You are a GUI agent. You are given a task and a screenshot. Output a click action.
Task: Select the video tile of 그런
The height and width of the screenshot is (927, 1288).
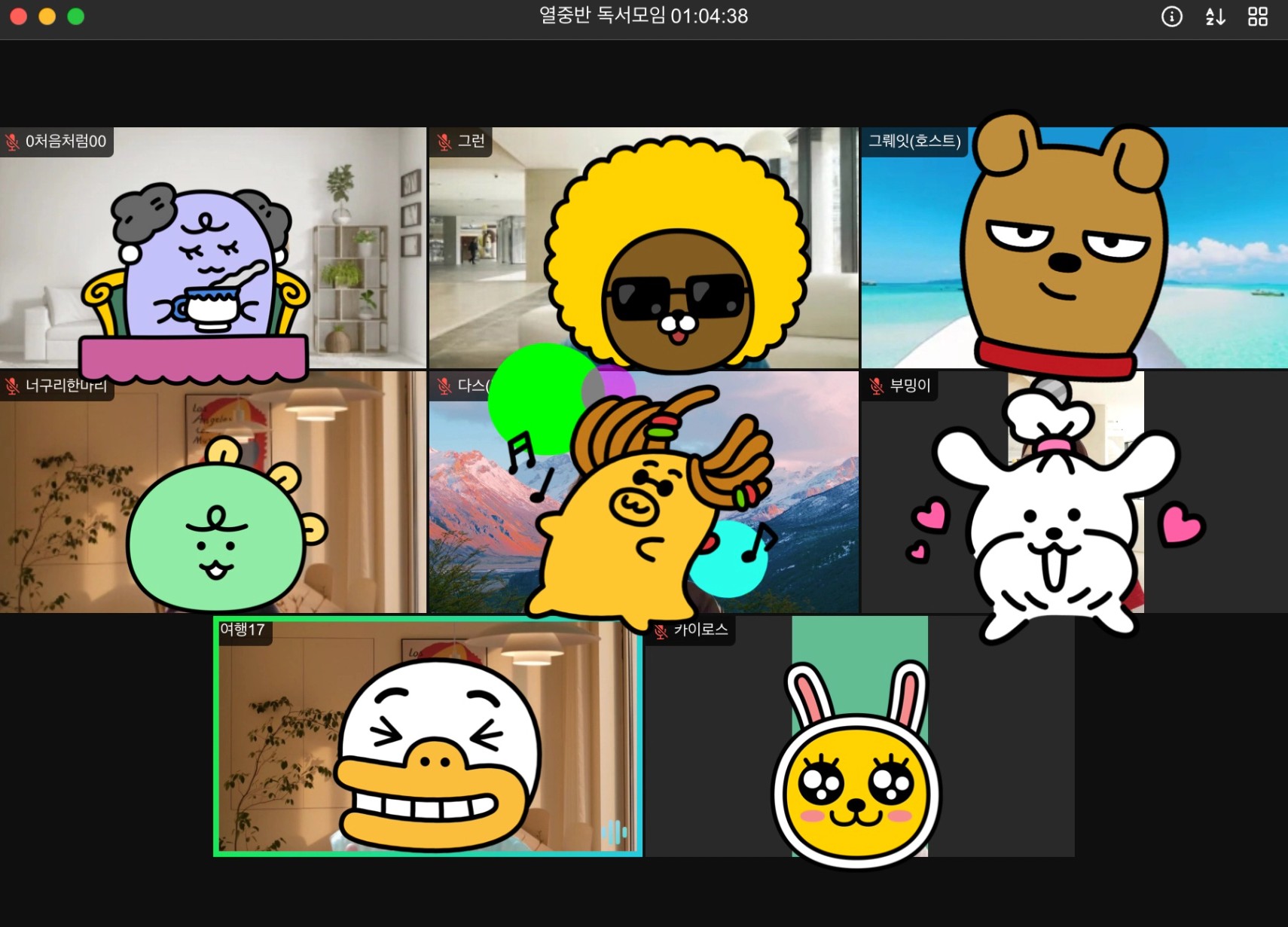(x=644, y=248)
